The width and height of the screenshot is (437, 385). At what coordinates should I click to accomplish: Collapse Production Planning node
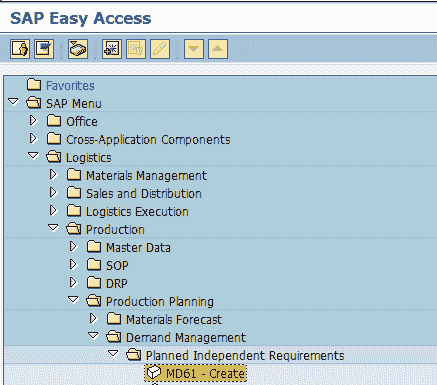(73, 299)
